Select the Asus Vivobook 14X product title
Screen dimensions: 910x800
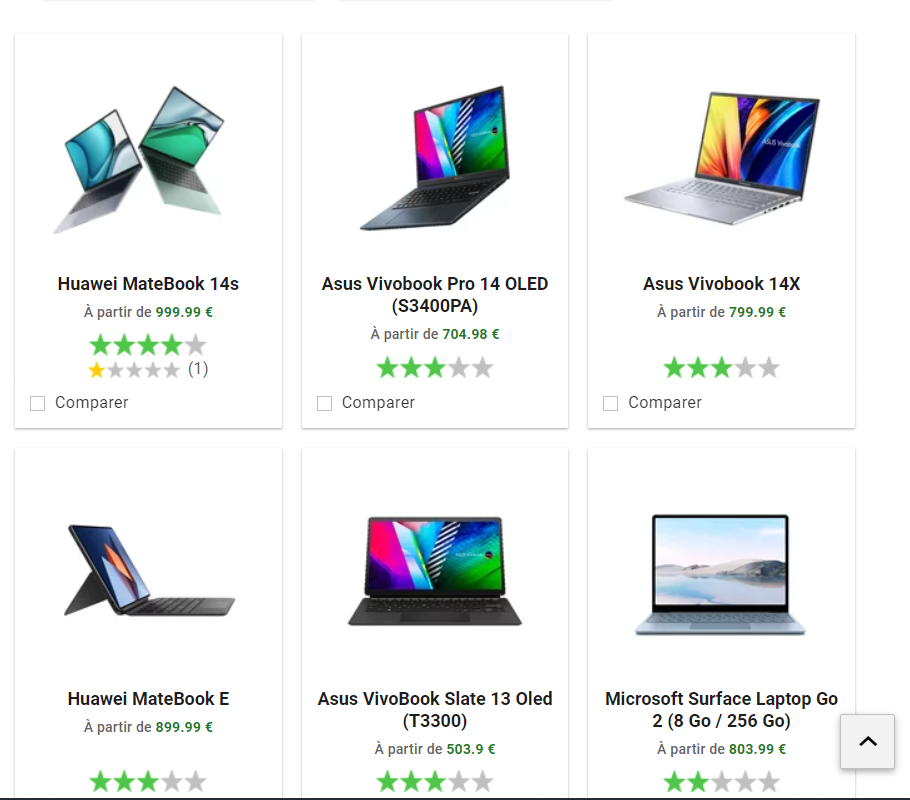[721, 284]
